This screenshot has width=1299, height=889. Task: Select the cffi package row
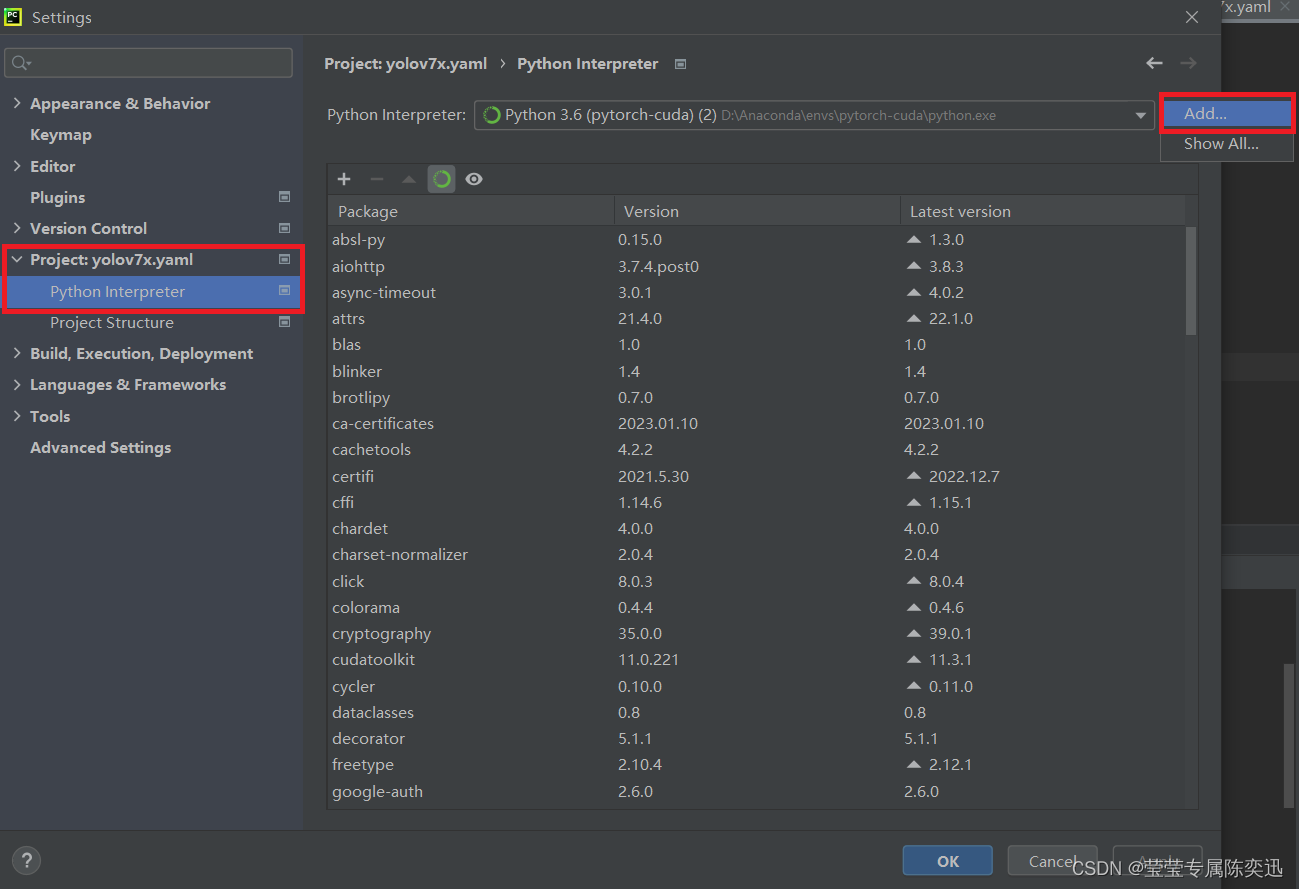pyautogui.click(x=757, y=502)
